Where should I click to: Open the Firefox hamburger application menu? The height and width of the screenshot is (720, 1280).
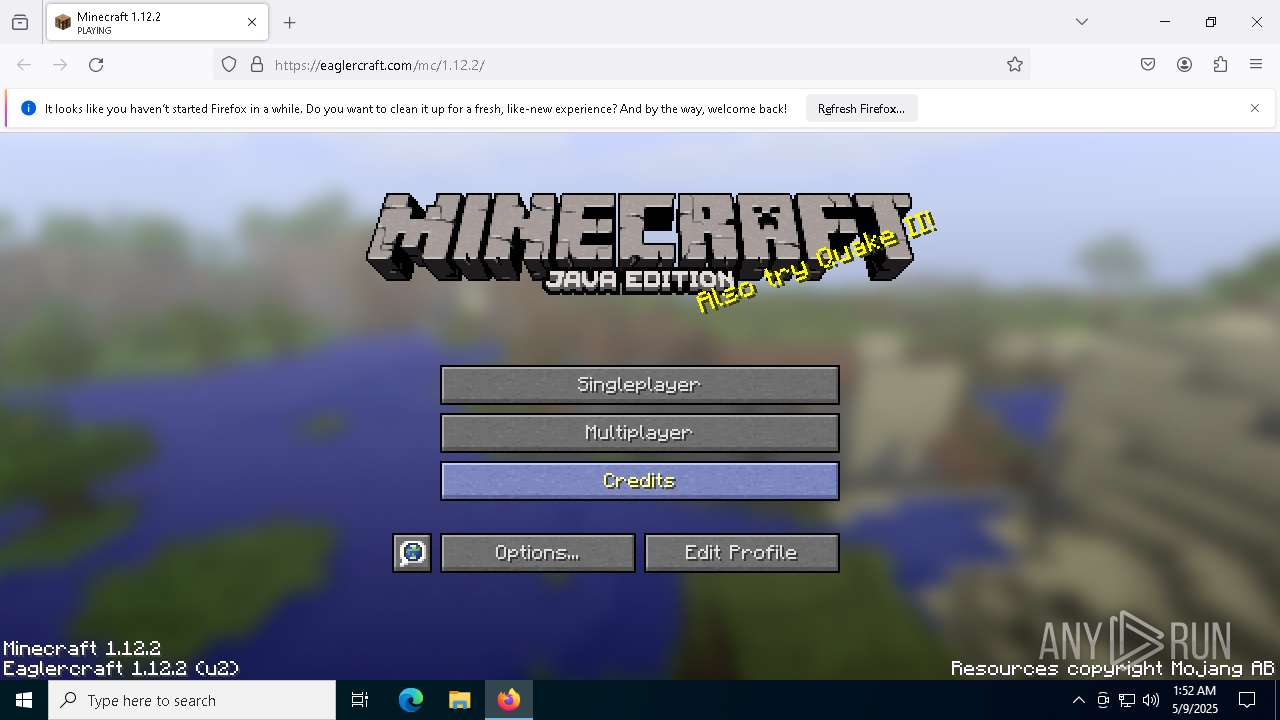tap(1256, 65)
